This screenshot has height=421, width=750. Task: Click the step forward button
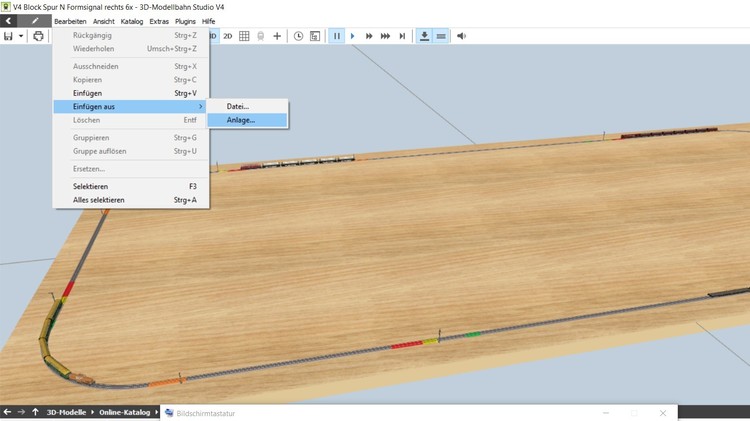(402, 36)
